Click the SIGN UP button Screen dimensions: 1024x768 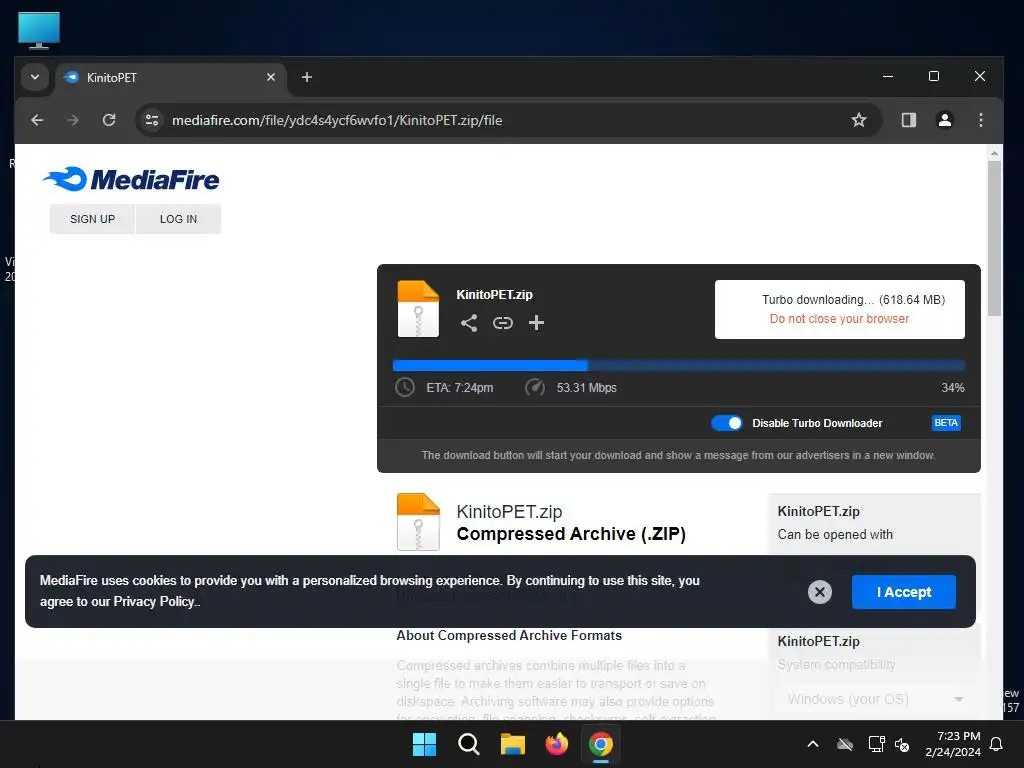pyautogui.click(x=92, y=219)
